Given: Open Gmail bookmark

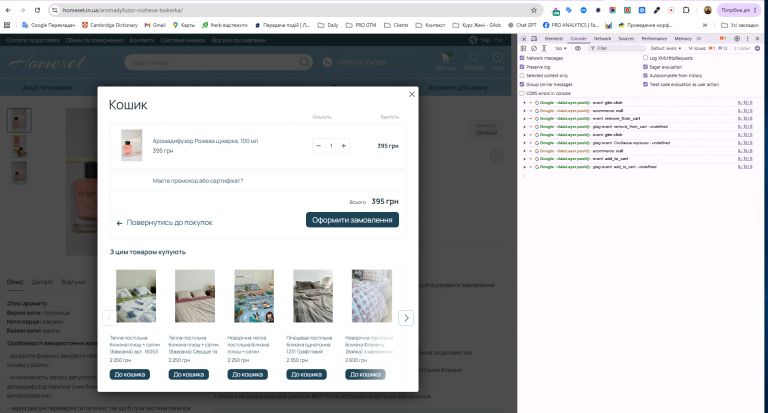Looking at the screenshot, I should coord(155,25).
